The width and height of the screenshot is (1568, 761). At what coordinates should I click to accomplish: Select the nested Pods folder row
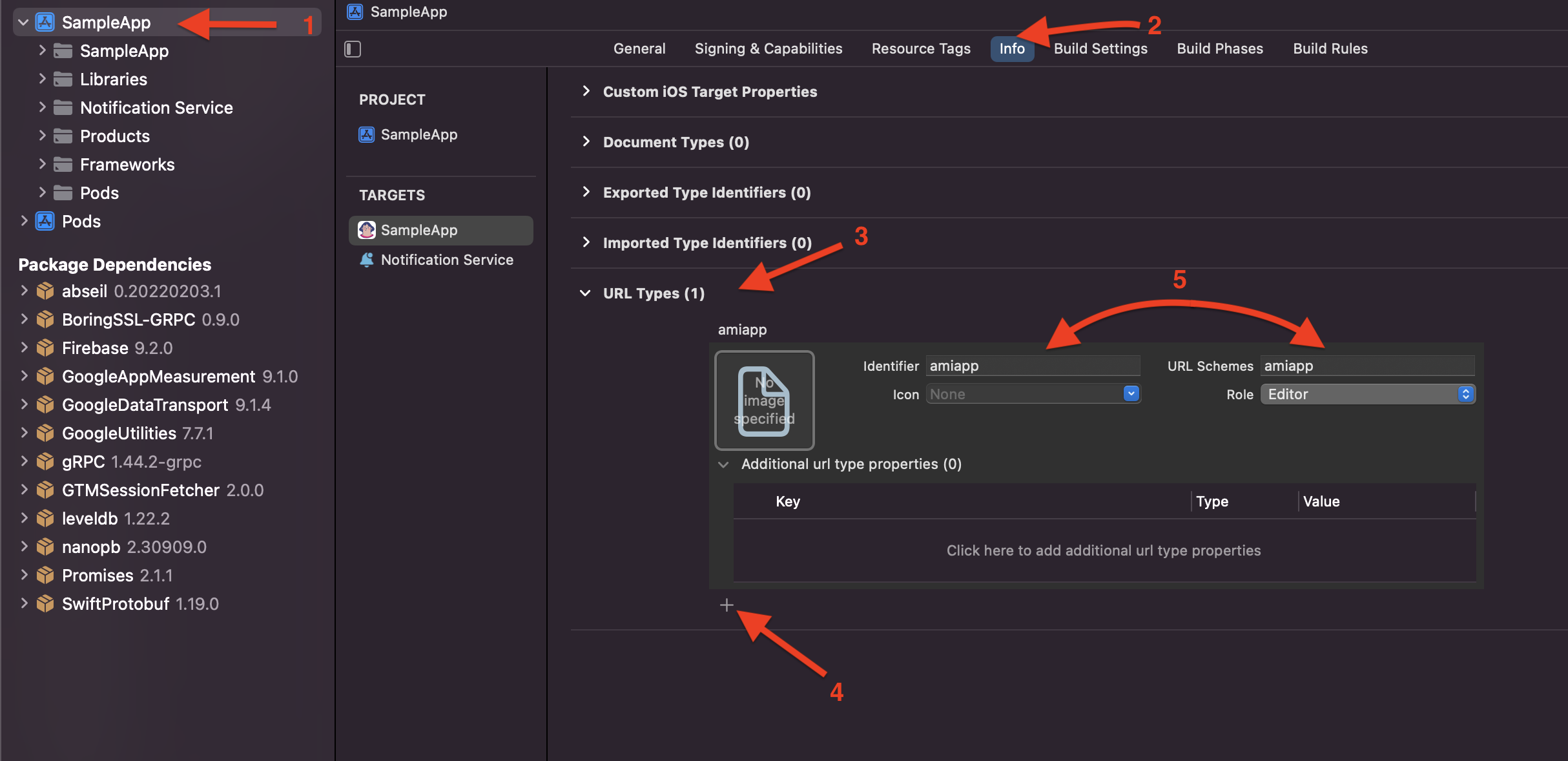tap(168, 193)
